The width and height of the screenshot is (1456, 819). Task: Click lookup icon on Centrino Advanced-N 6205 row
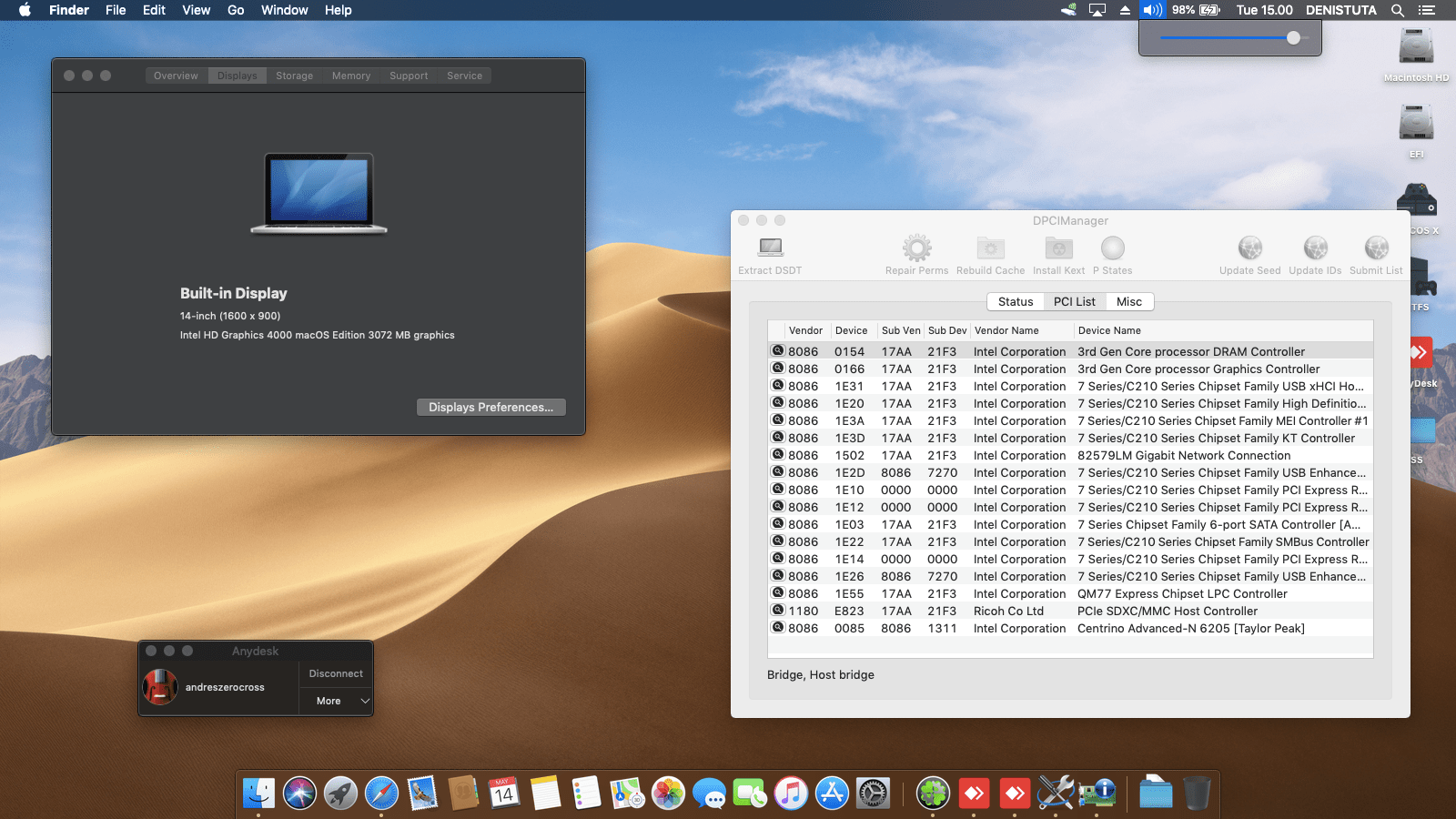(x=778, y=627)
